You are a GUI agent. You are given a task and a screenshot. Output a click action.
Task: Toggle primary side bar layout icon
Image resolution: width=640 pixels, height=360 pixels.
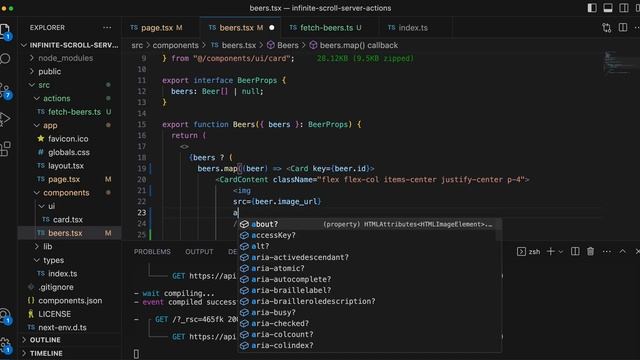point(592,8)
